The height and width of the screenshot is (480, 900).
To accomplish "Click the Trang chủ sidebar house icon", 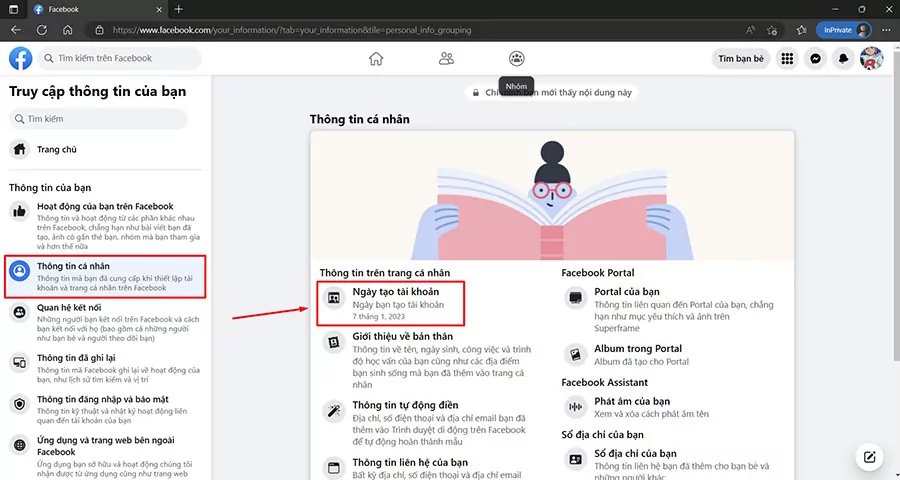I will (x=20, y=149).
